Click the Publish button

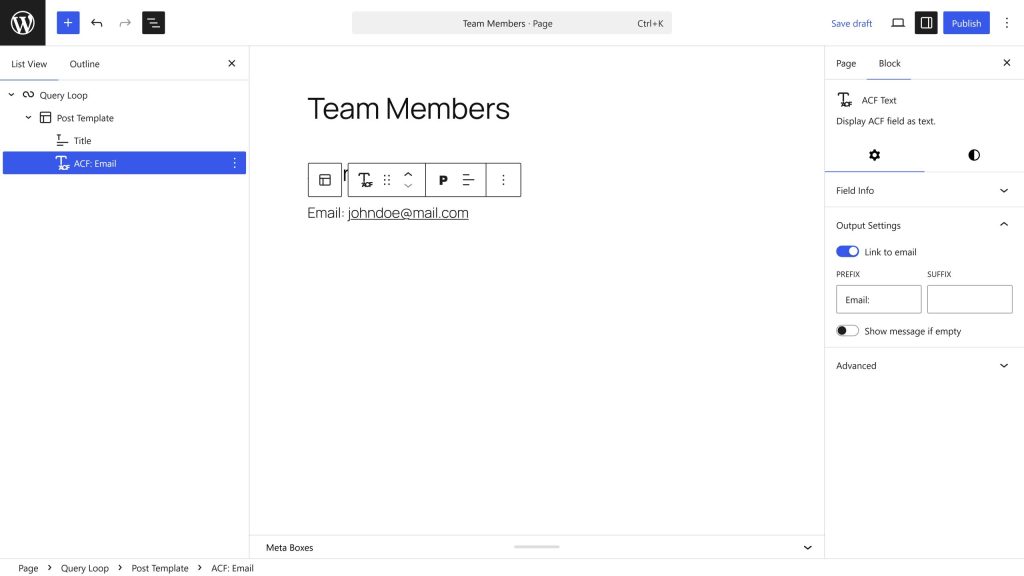pyautogui.click(x=966, y=24)
